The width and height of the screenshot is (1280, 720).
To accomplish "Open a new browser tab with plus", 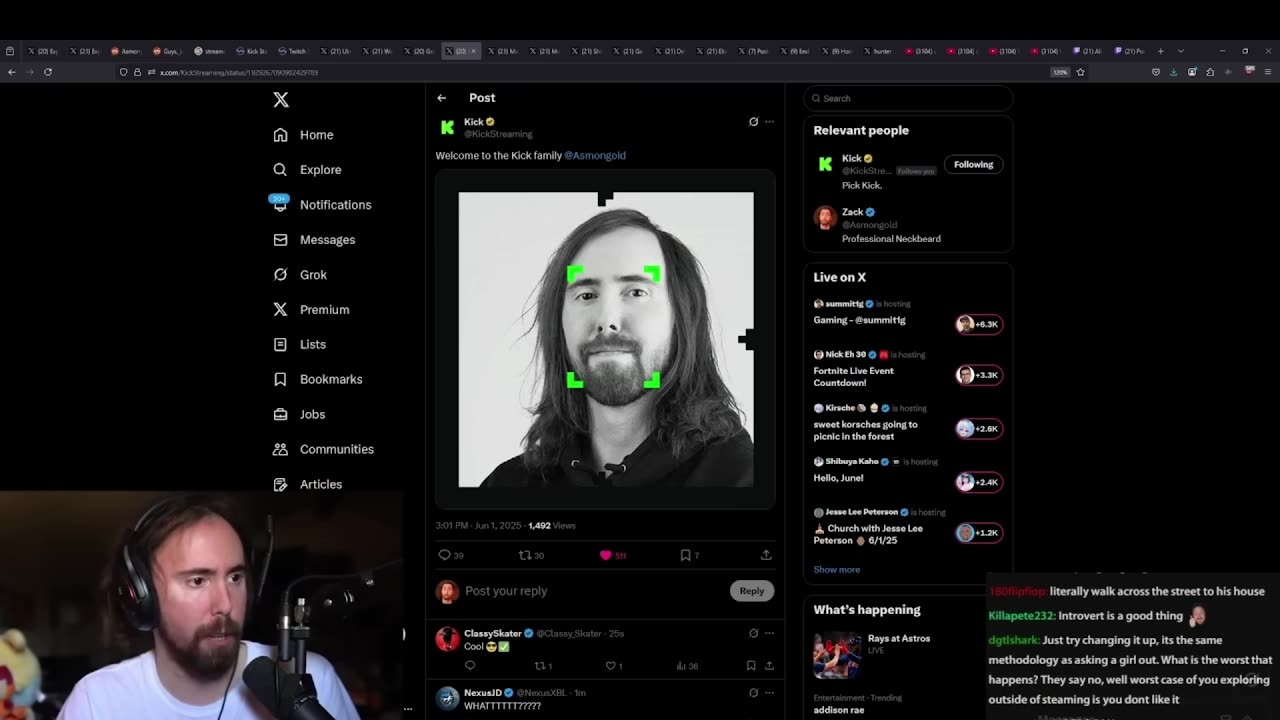I will pos(1161,51).
